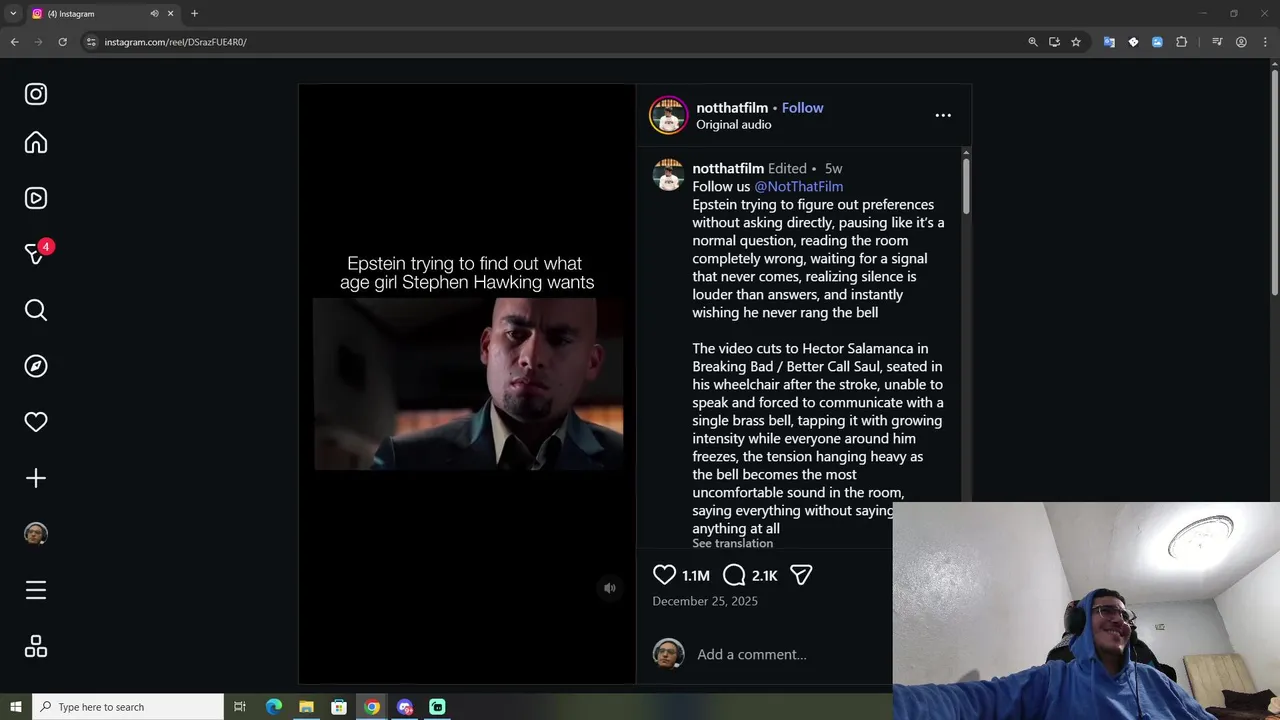Open the extensions puzzle icon
1280x720 pixels.
pos(1181,42)
